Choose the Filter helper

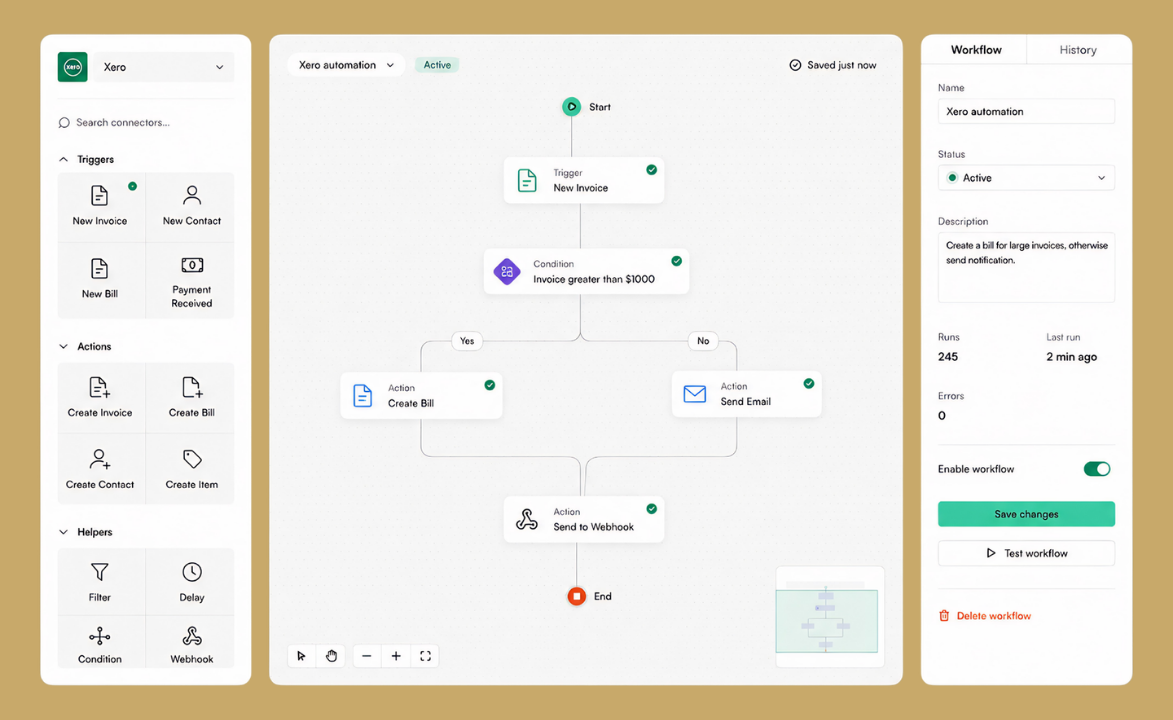tap(100, 582)
